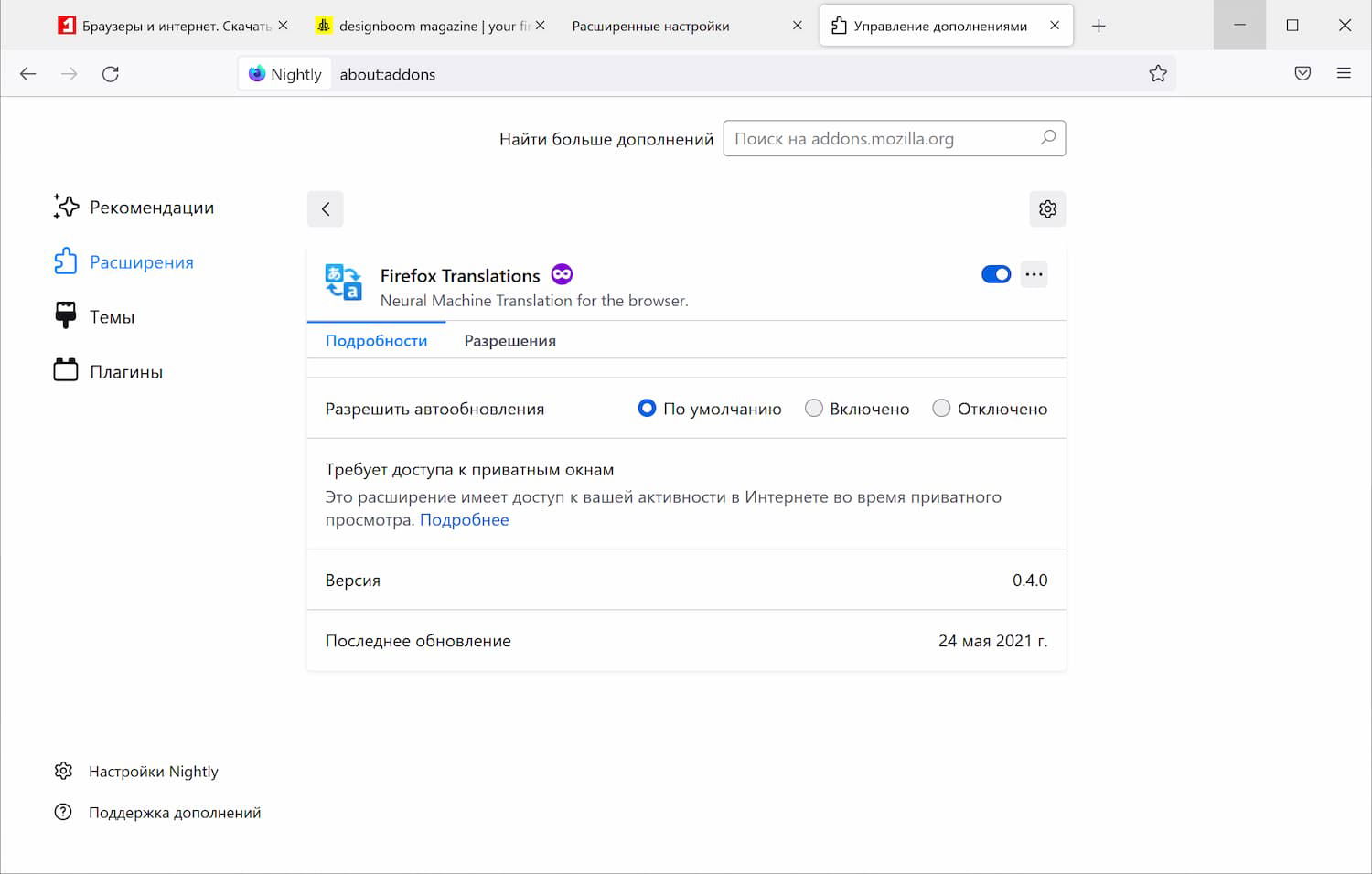Open the Темы paint-roller sidebar icon

64,315
